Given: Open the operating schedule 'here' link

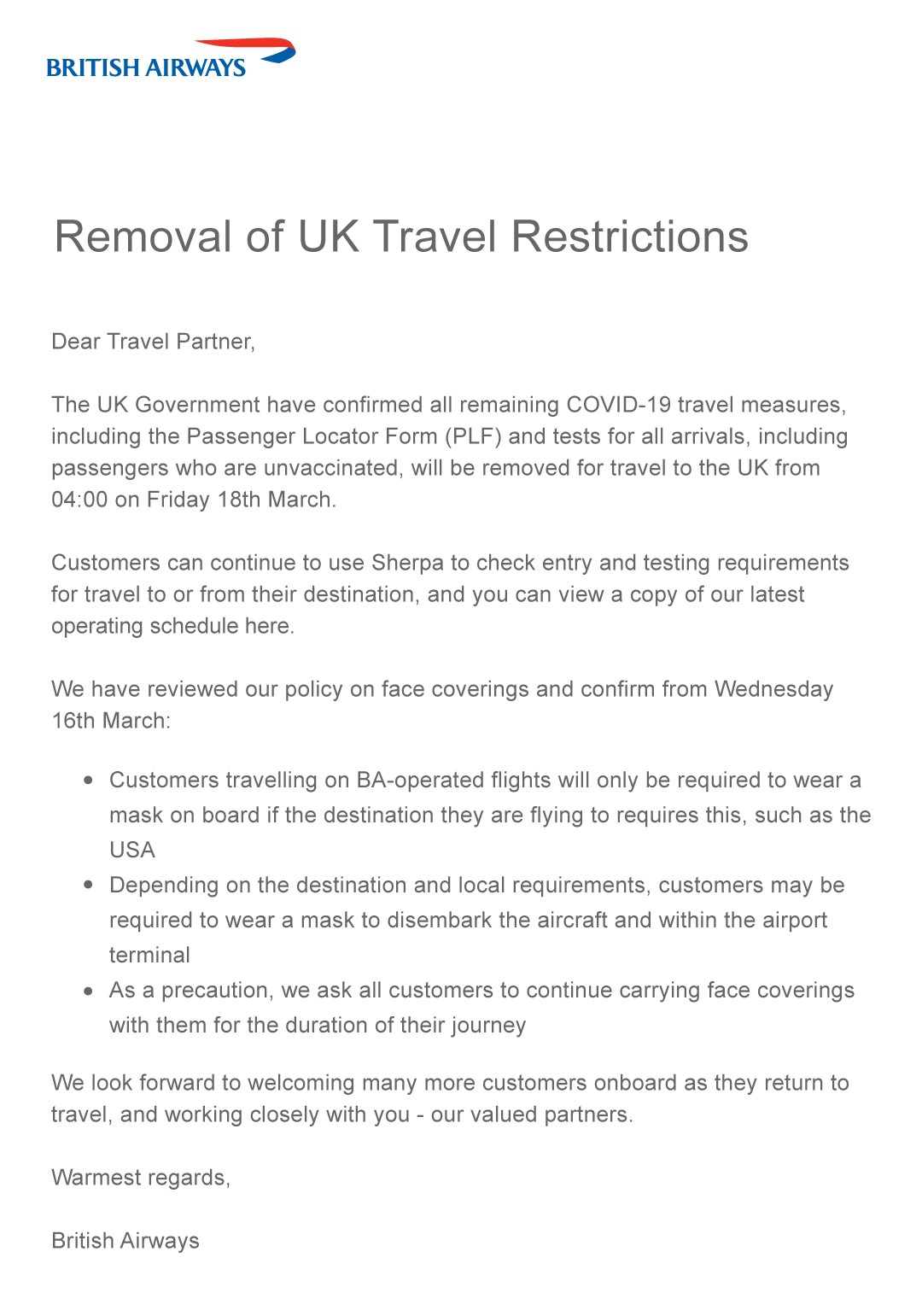Looking at the screenshot, I should point(267,626).
